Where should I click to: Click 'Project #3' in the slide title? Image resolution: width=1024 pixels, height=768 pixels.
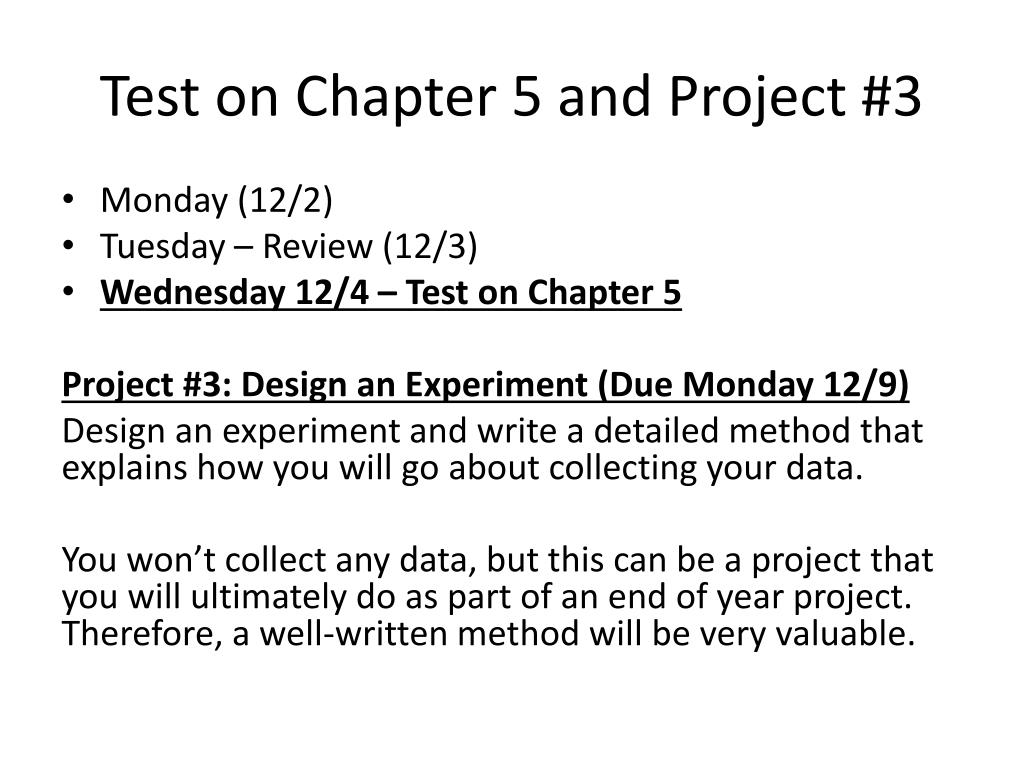[x=795, y=97]
